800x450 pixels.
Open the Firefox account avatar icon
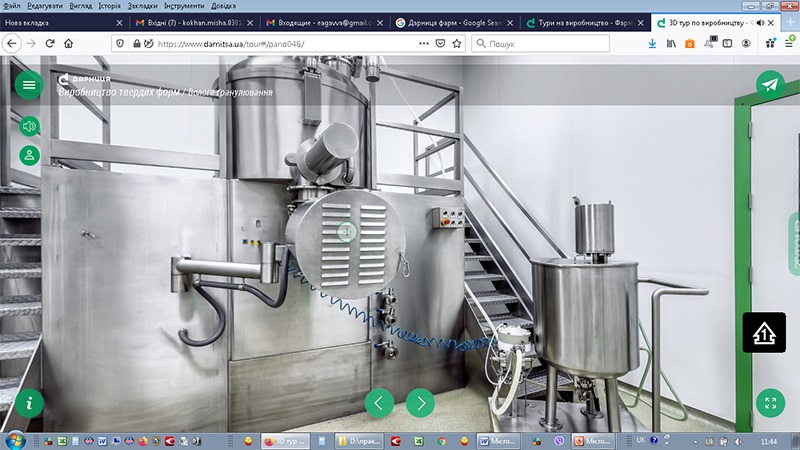click(746, 44)
